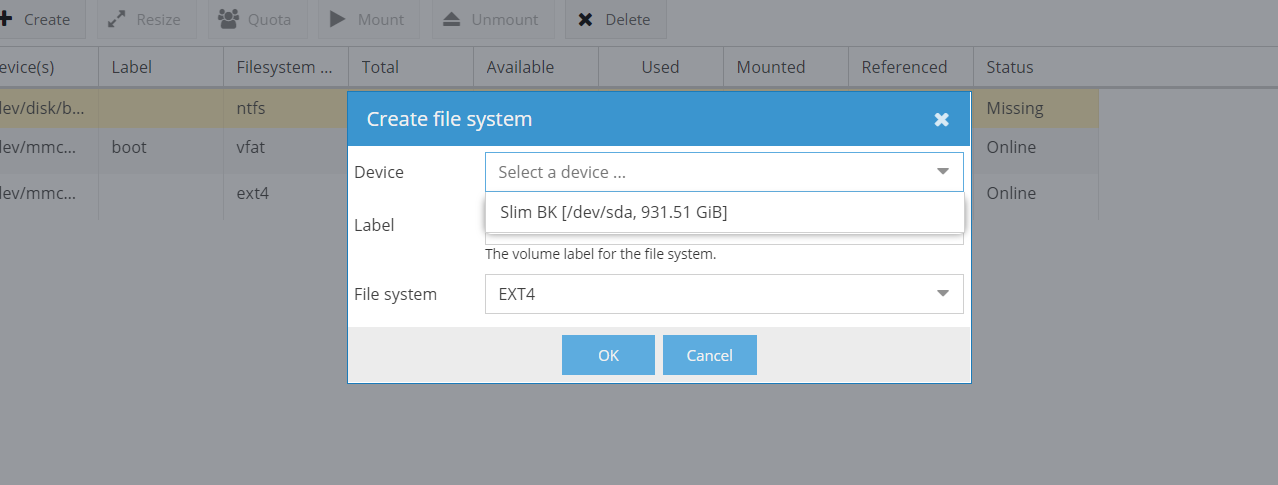1278x485 pixels.
Task: Sort by the Referenced column header
Action: click(x=911, y=67)
